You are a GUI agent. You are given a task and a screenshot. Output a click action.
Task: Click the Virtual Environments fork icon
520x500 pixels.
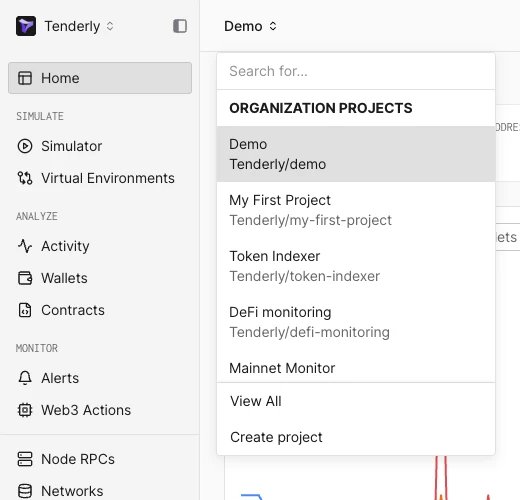(25, 178)
